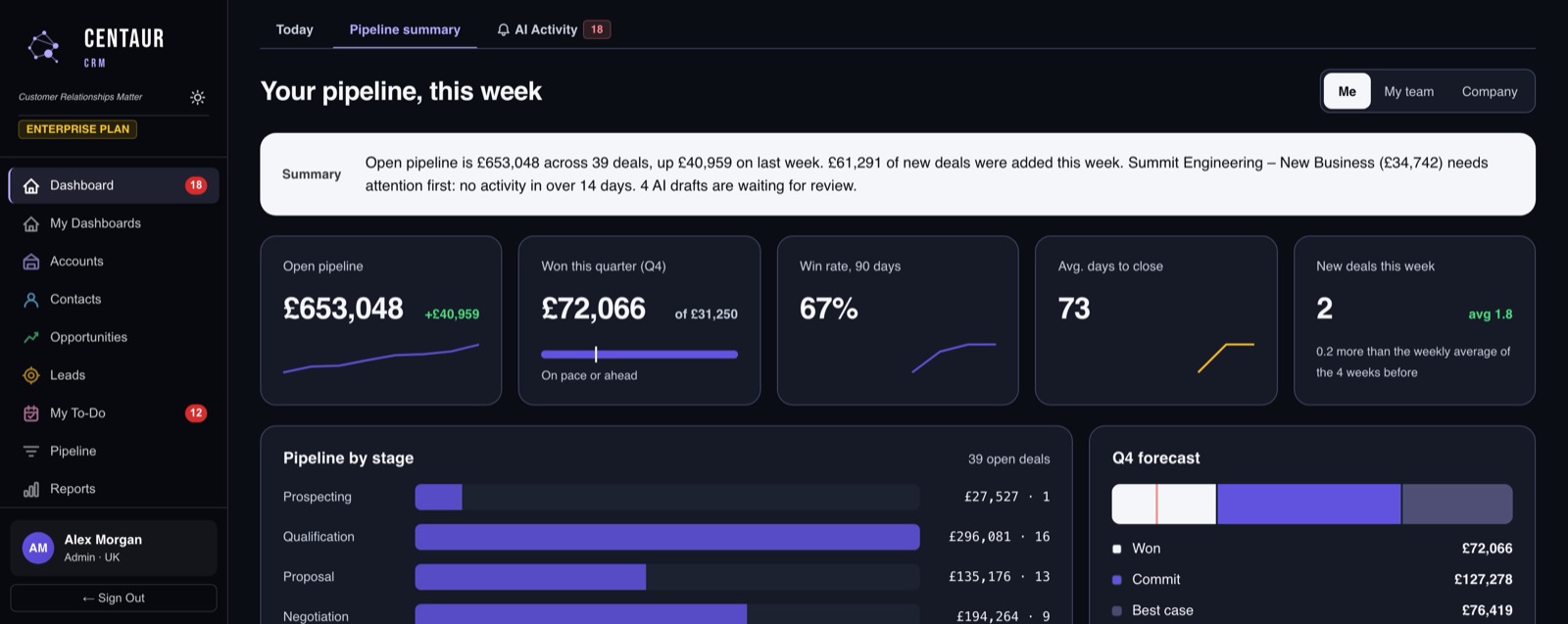The width and height of the screenshot is (1568, 624).
Task: Open Alex Morgan's profile card
Action: click(x=114, y=549)
